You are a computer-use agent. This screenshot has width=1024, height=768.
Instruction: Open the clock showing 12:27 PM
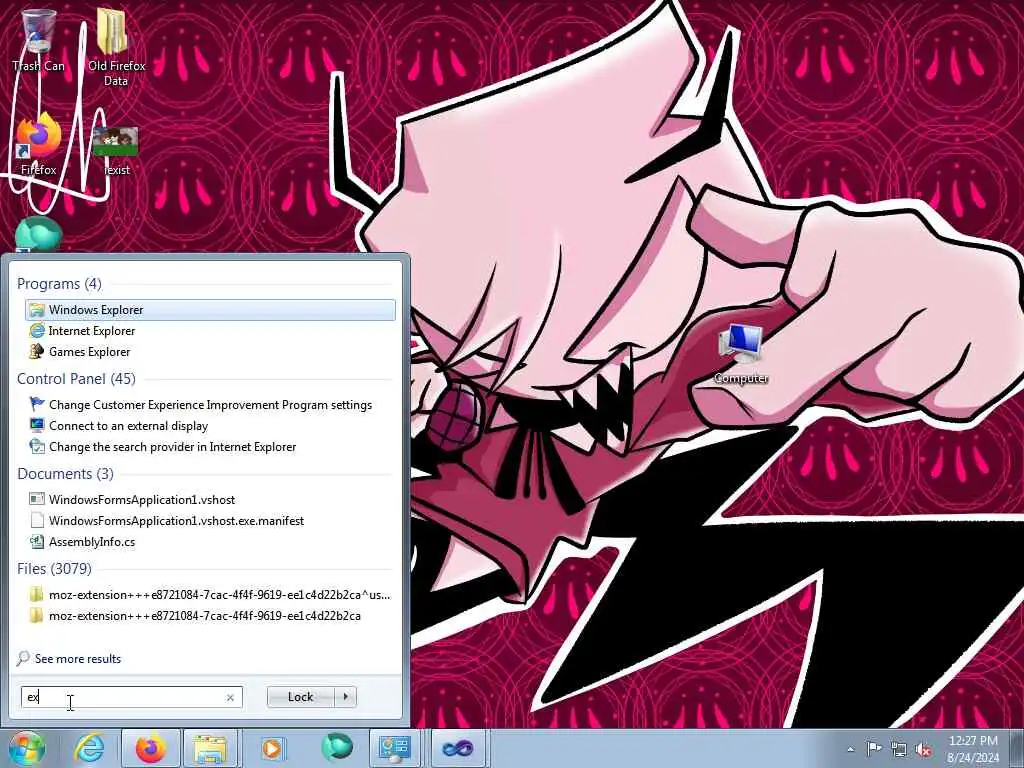[x=973, y=749]
